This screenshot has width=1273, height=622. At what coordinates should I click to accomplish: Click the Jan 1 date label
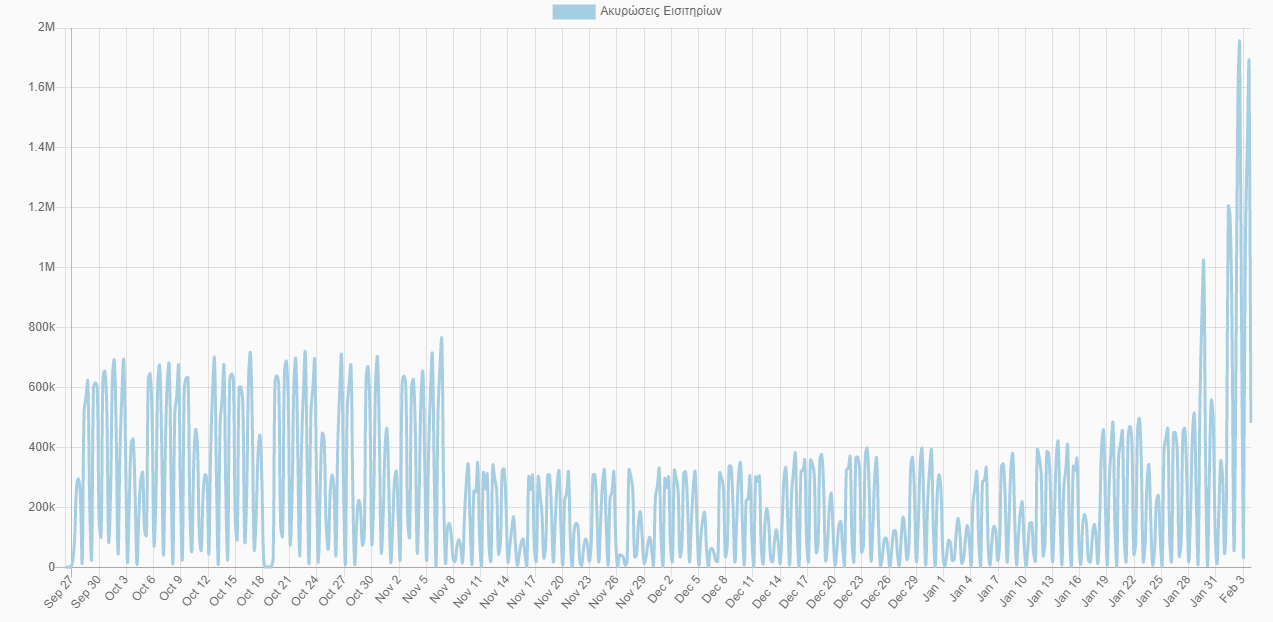coord(932,591)
